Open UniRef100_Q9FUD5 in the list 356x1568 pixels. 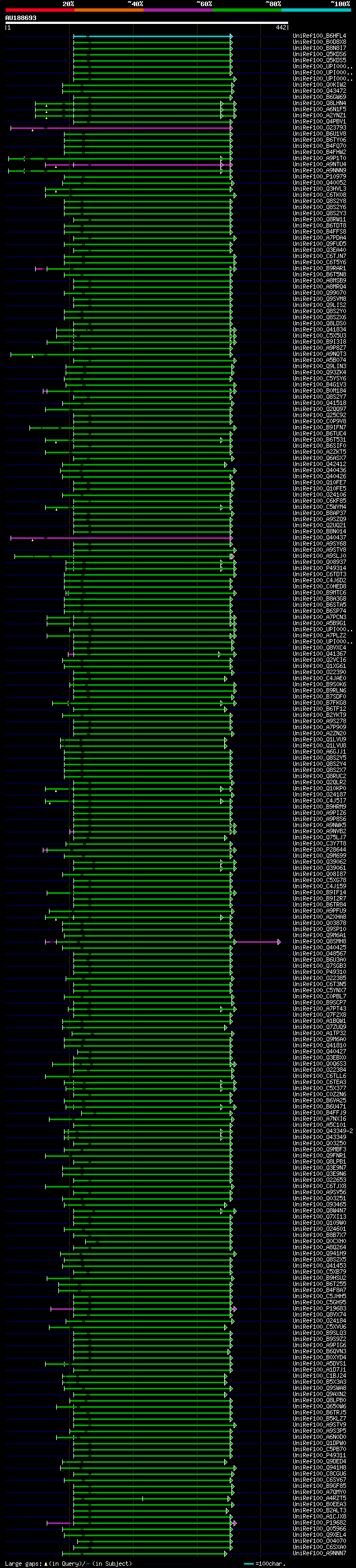(x=319, y=244)
